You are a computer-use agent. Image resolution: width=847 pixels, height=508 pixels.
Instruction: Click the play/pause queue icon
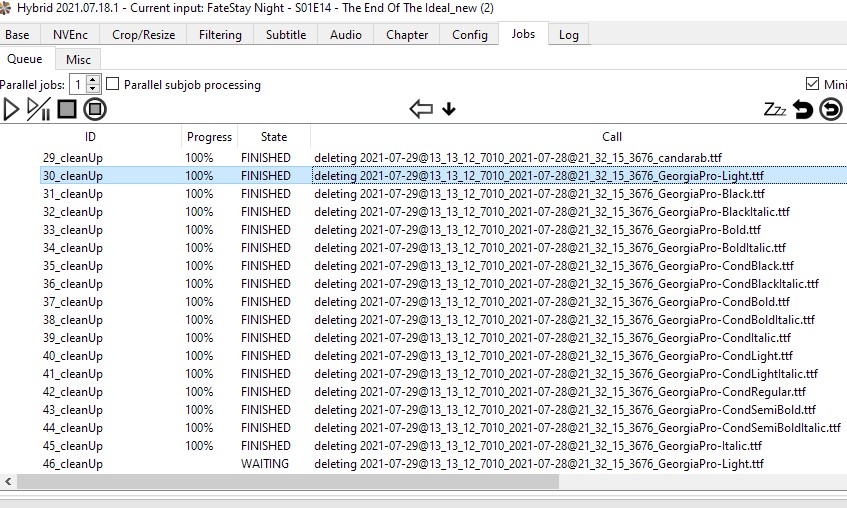click(39, 109)
